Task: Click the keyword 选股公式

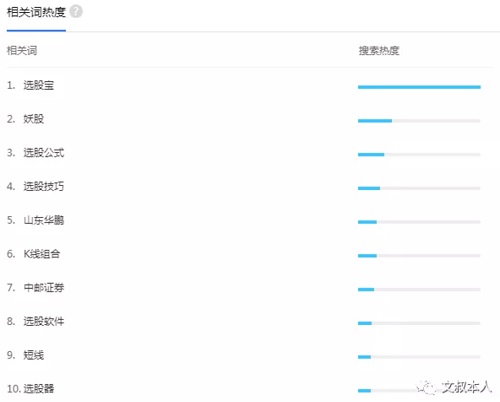Action: [x=44, y=153]
